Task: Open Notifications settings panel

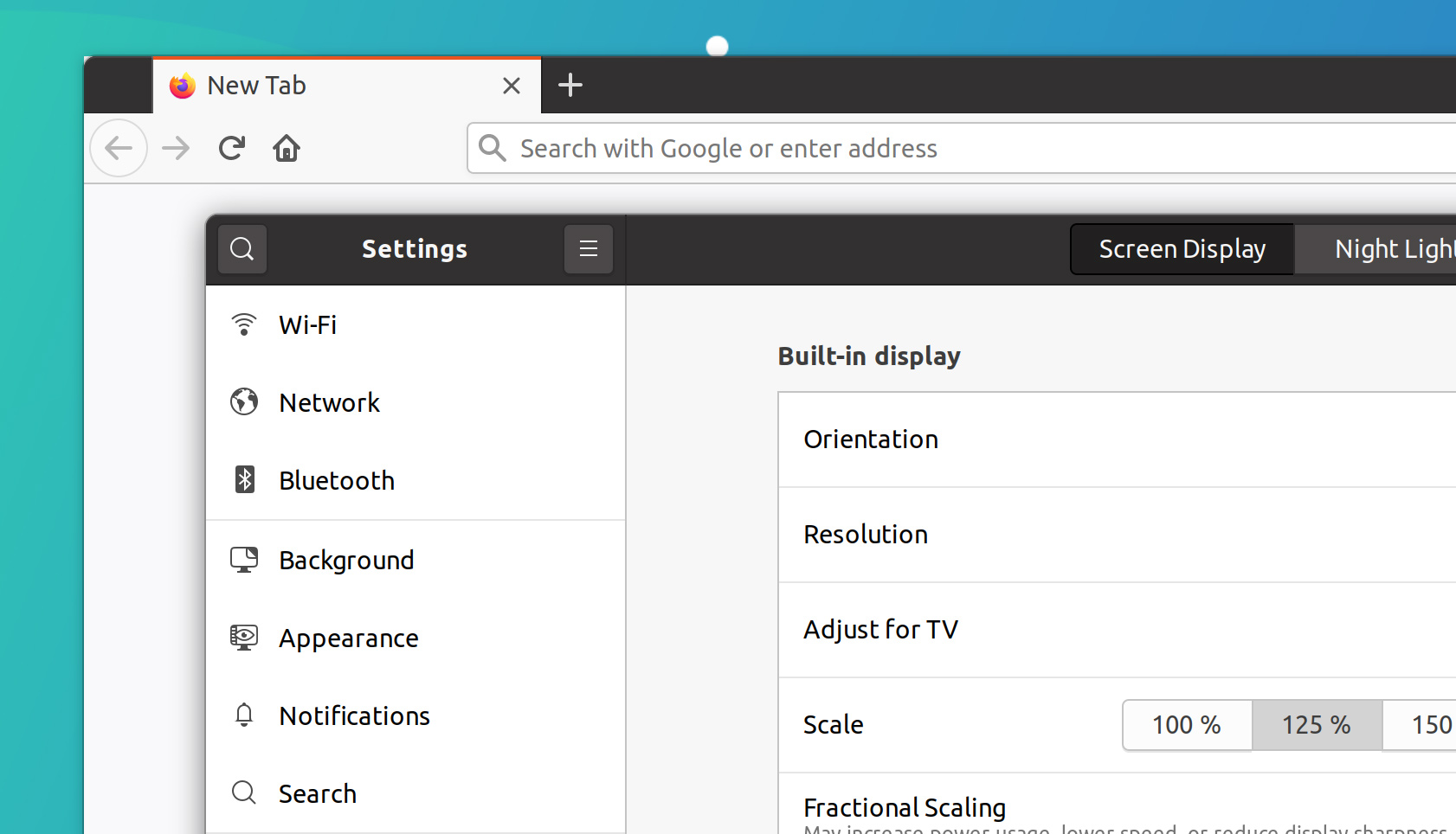Action: coord(416,716)
